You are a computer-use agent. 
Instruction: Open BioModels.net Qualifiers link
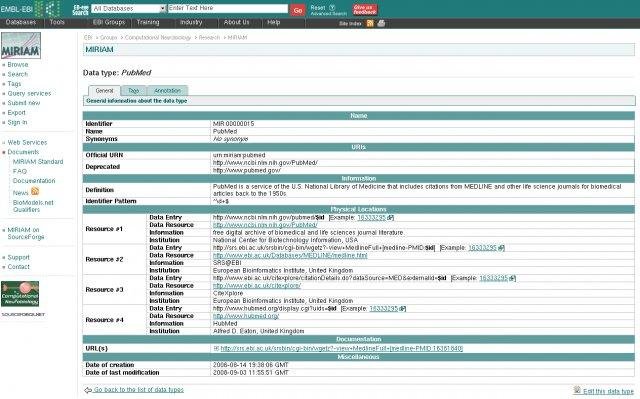pos(33,206)
